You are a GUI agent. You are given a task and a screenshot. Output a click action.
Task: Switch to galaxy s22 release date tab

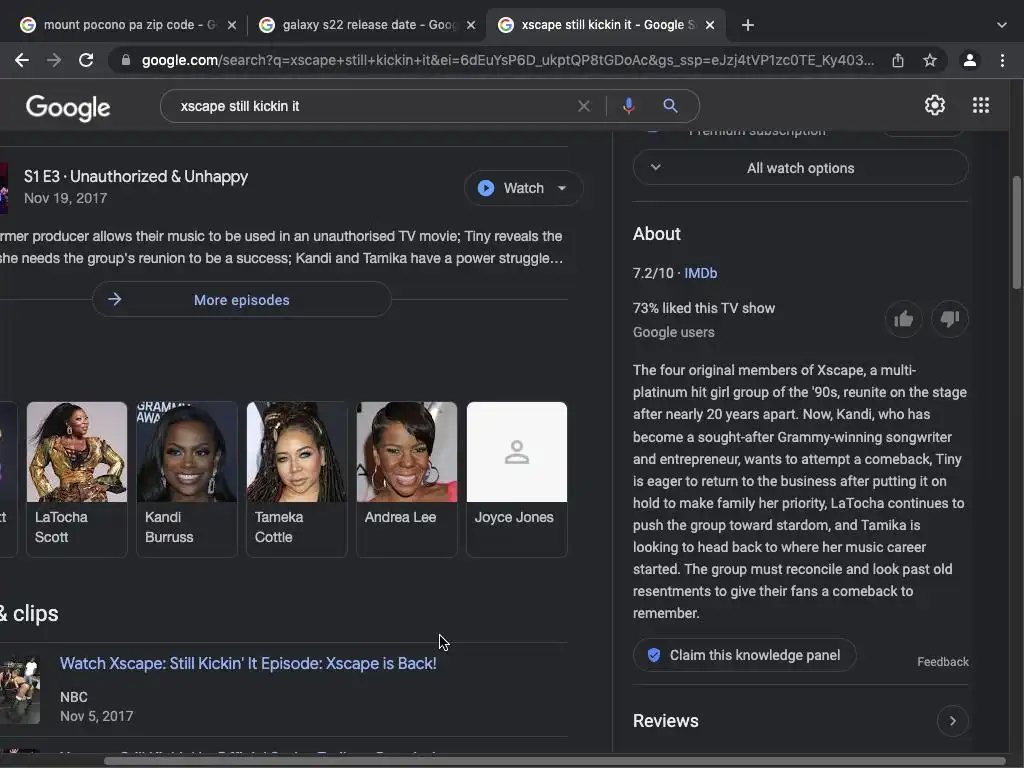[x=366, y=25]
